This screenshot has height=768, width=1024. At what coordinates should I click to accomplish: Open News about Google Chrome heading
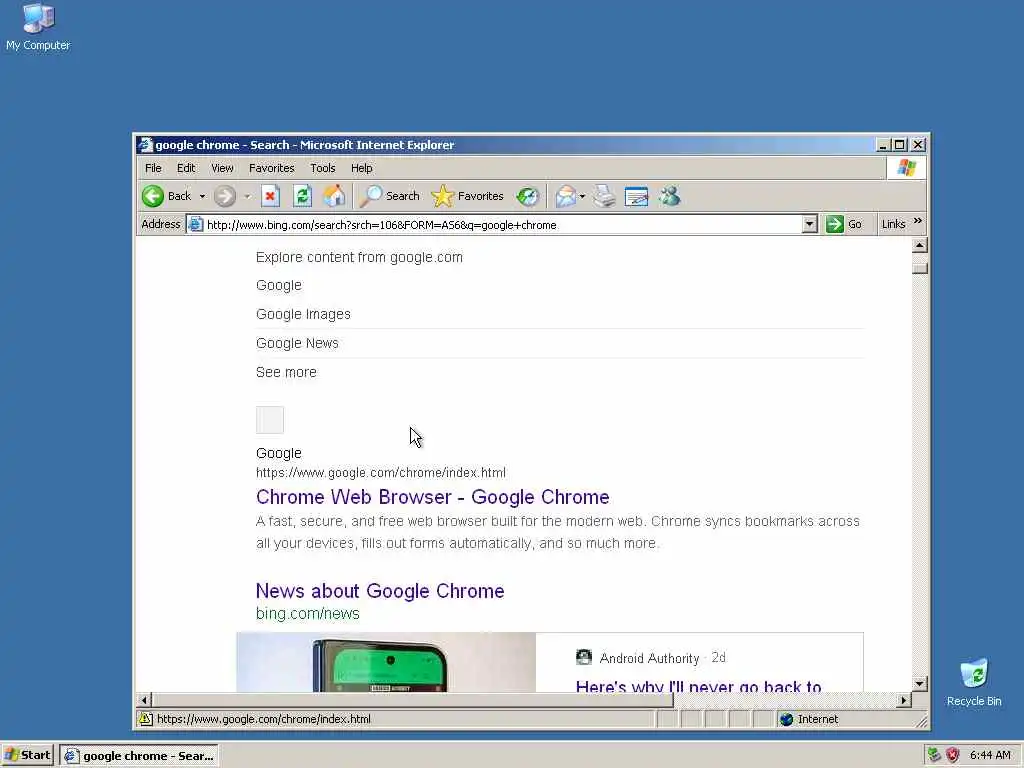pyautogui.click(x=380, y=591)
